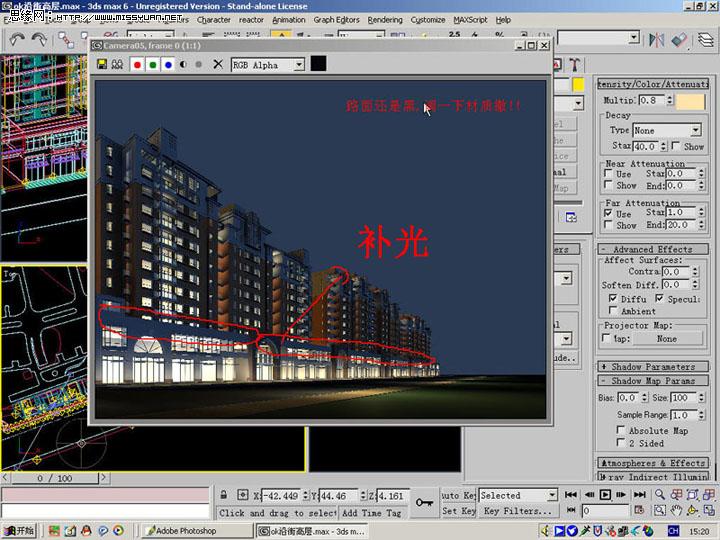The height and width of the screenshot is (540, 720).
Task: Step to the previous frame
Action: [x=589, y=495]
